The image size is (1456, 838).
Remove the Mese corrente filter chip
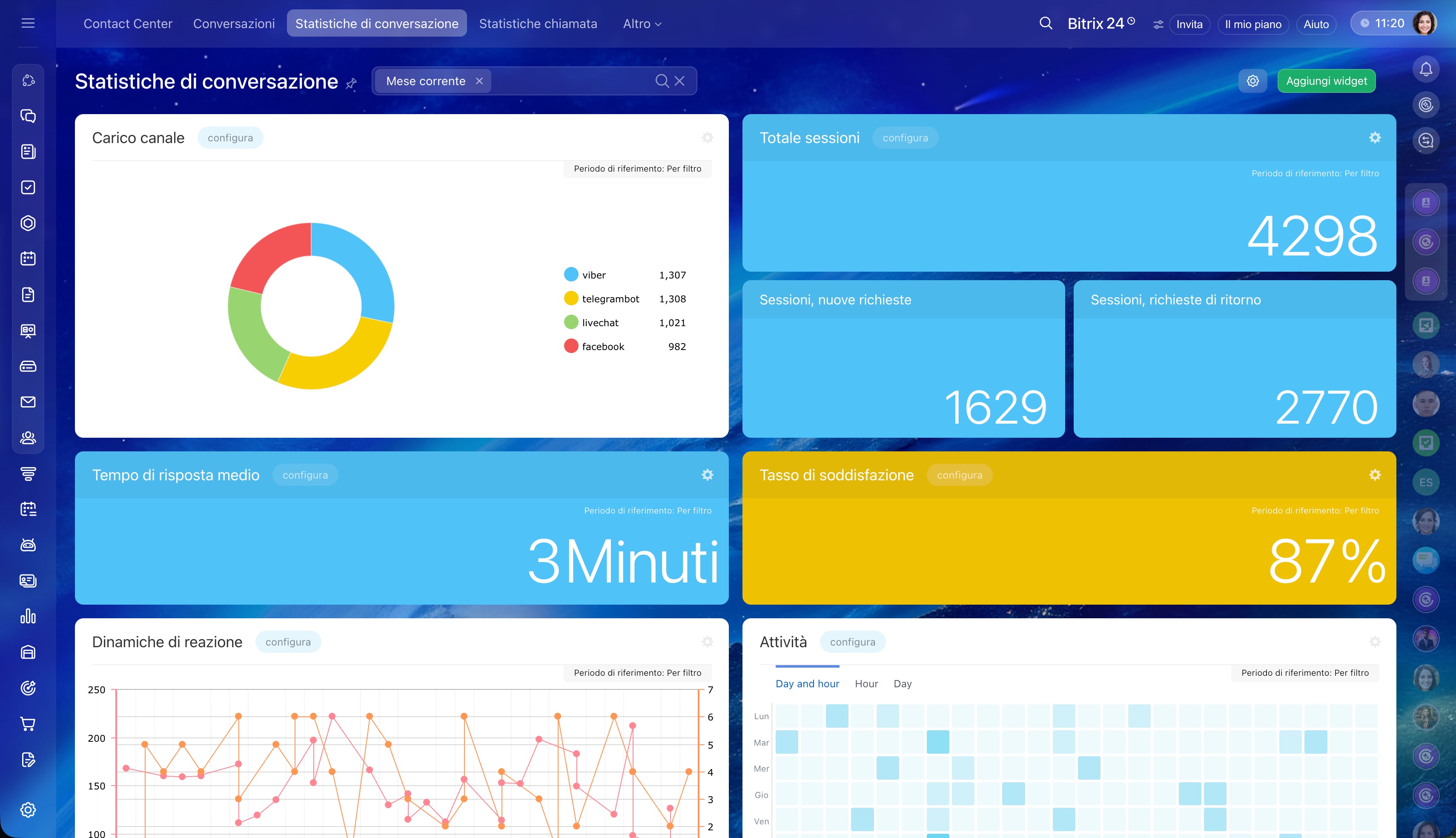pos(479,81)
